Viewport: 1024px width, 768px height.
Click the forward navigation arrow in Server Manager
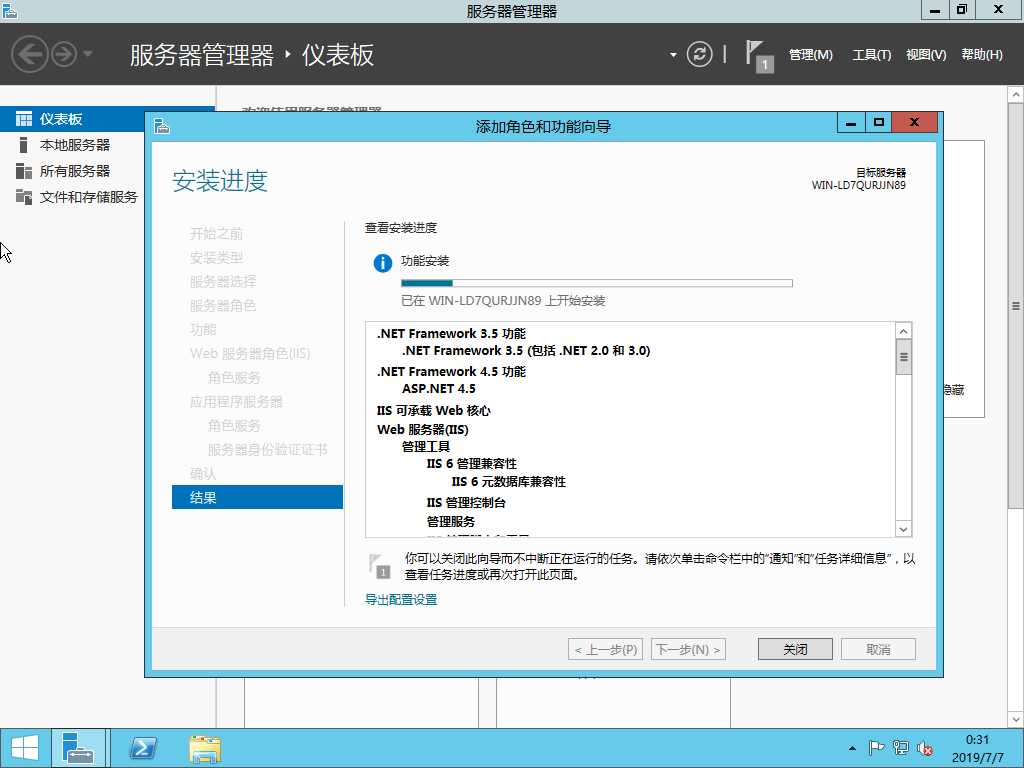[x=64, y=54]
